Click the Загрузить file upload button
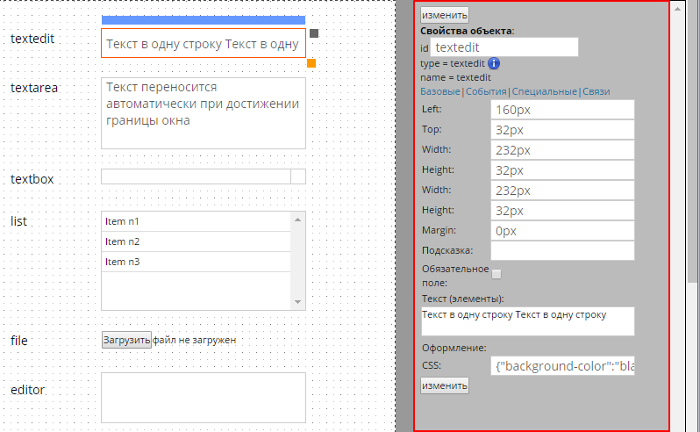This screenshot has height=432, width=700. coord(127,340)
